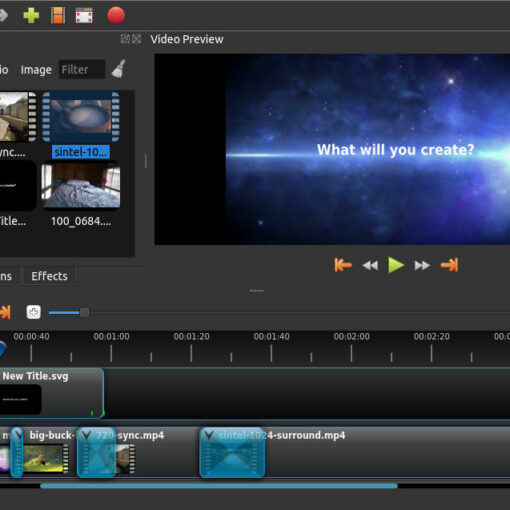Click the broom icon to clear the filter
This screenshot has width=510, height=510.
118,69
